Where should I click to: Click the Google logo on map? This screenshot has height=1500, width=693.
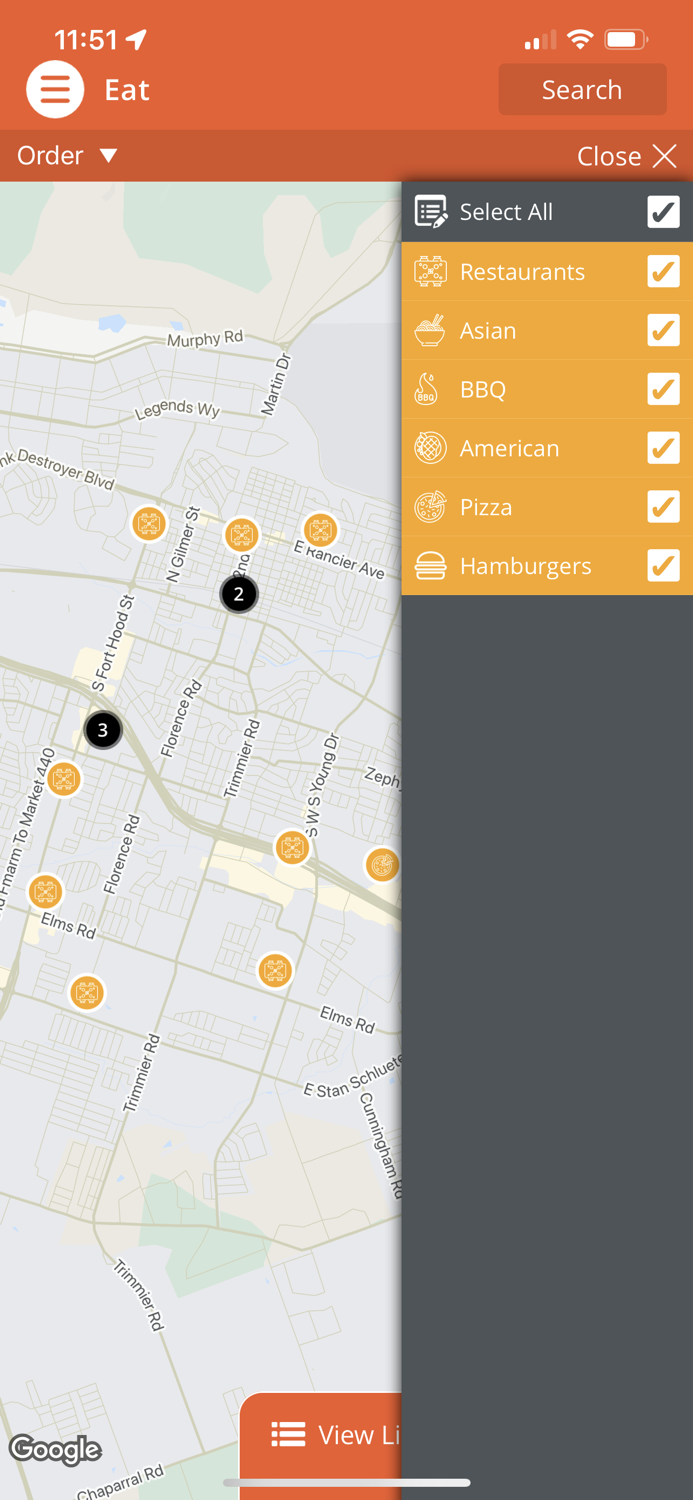click(55, 1449)
